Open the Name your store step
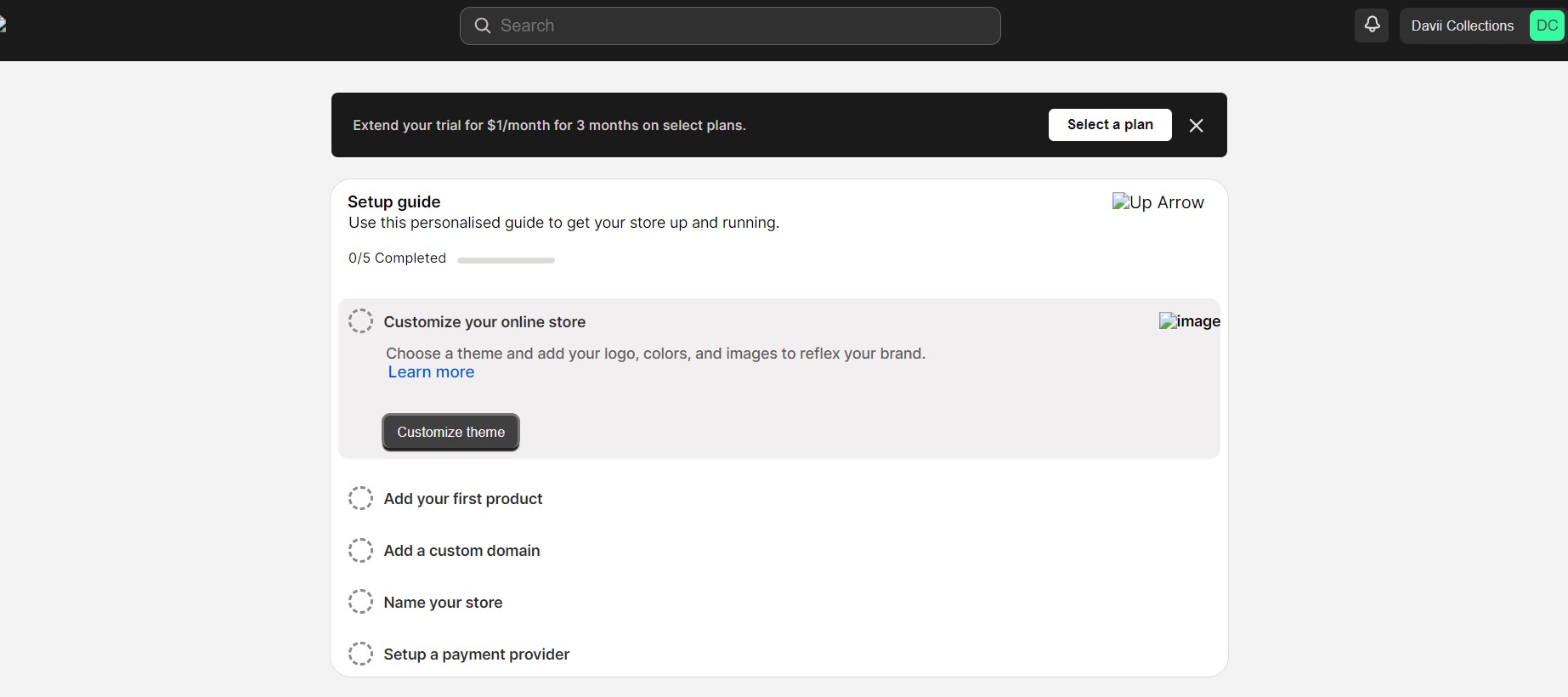The width and height of the screenshot is (1568, 697). point(443,603)
